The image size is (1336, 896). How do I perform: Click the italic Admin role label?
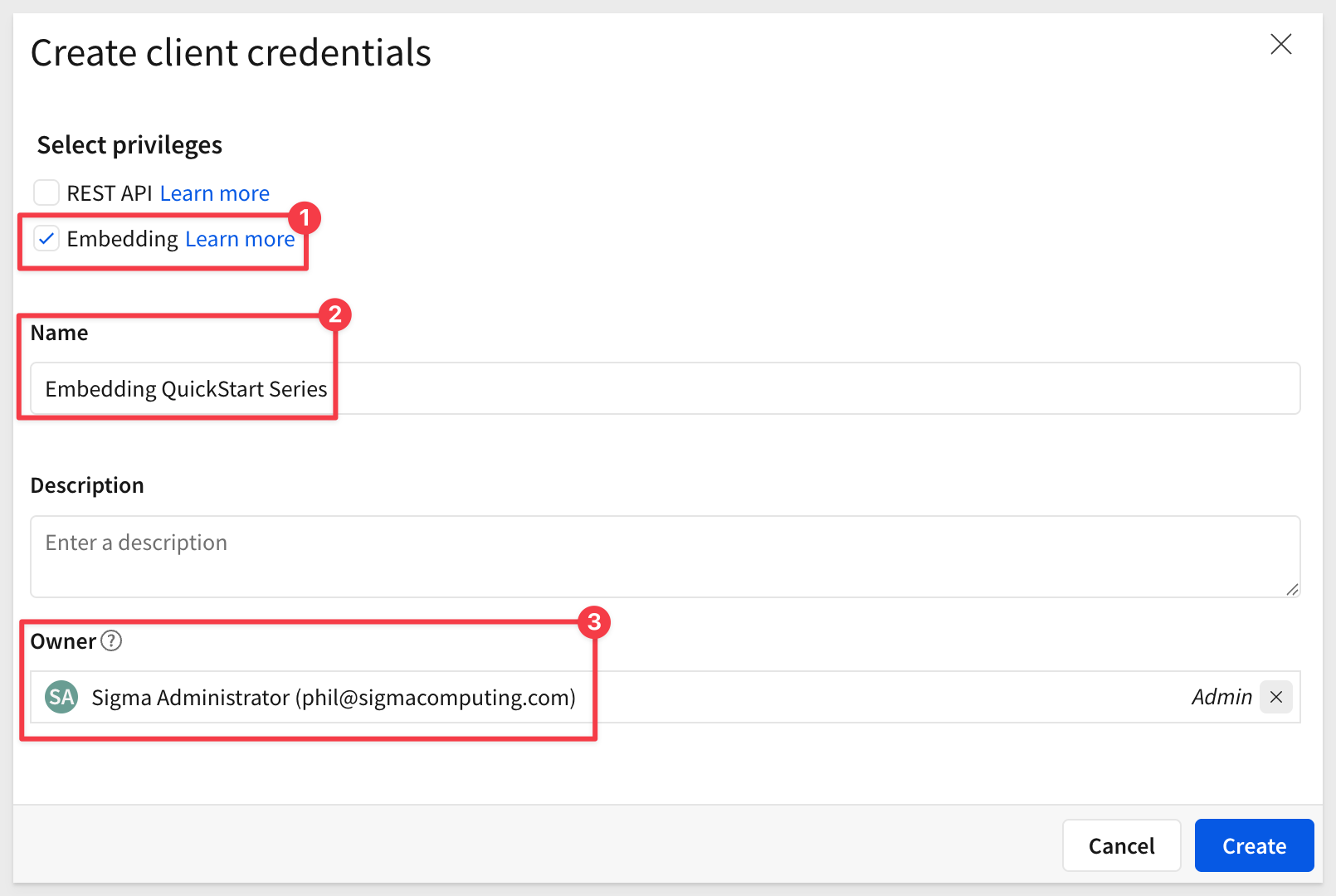[1221, 697]
